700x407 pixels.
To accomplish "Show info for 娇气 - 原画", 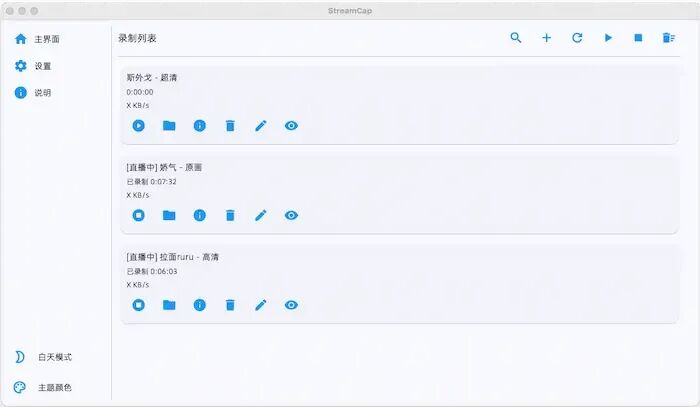I will tap(200, 216).
